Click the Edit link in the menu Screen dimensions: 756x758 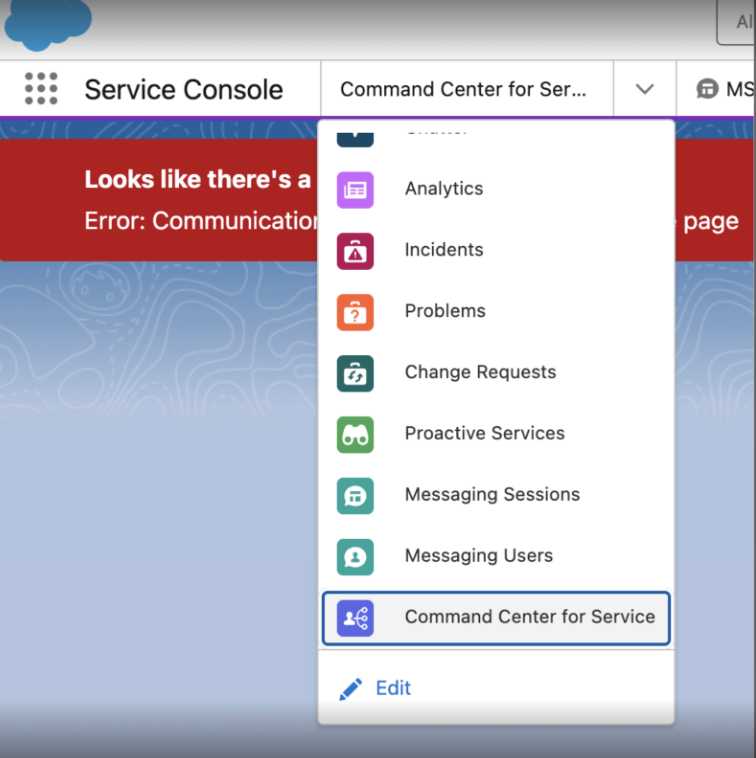click(393, 688)
